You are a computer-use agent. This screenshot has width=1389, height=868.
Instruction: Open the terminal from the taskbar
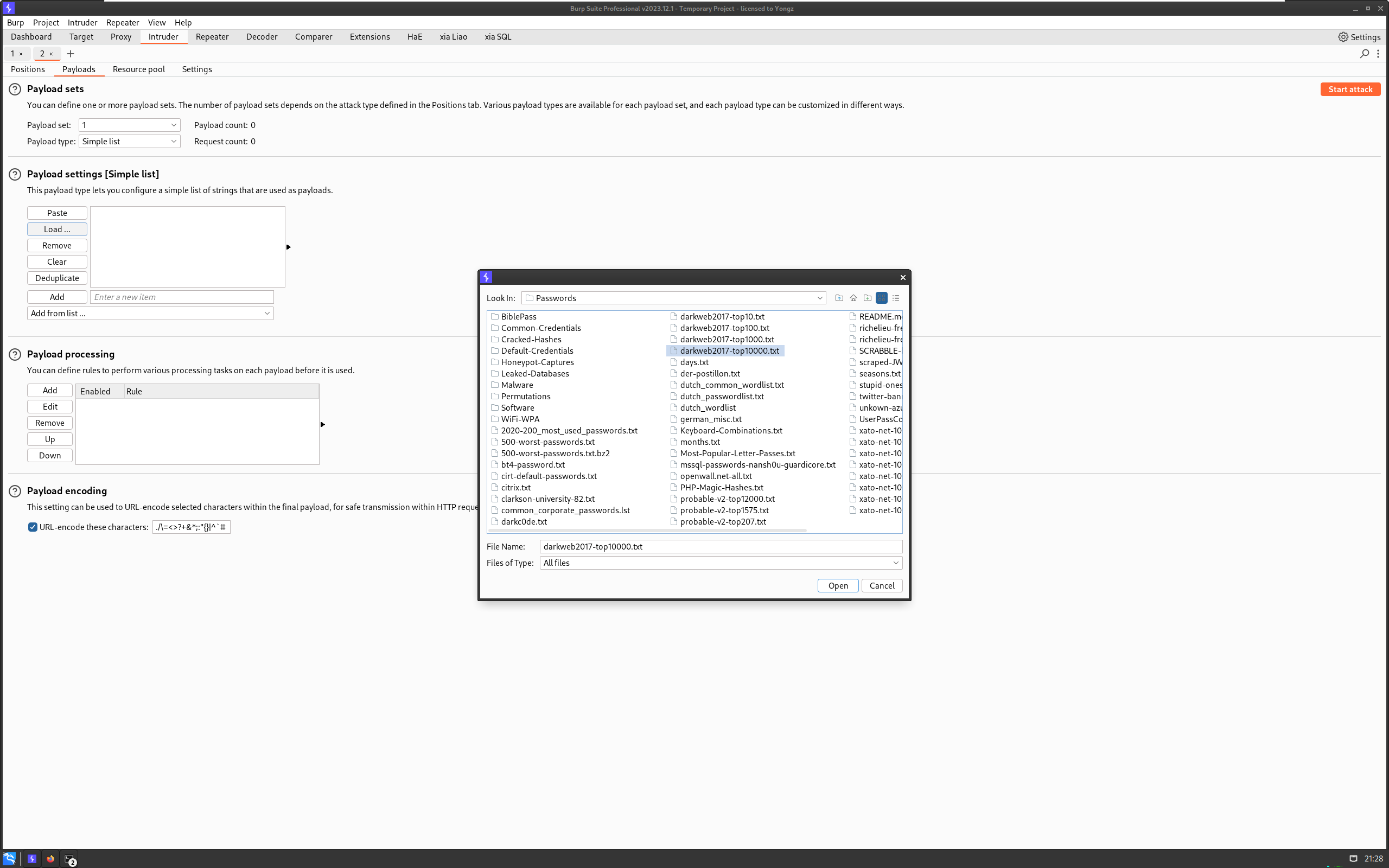point(69,859)
